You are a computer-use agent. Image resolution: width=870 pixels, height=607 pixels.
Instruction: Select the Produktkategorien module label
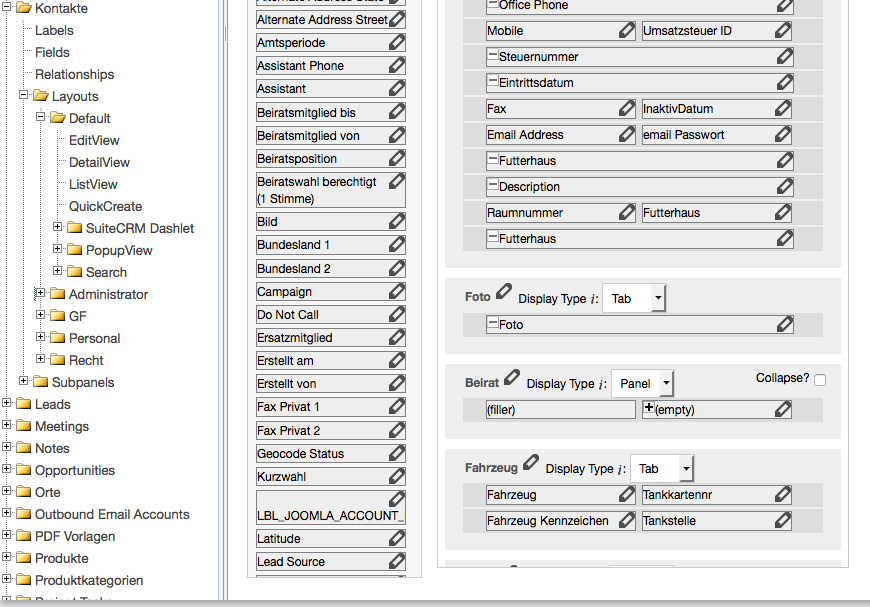click(x=89, y=580)
